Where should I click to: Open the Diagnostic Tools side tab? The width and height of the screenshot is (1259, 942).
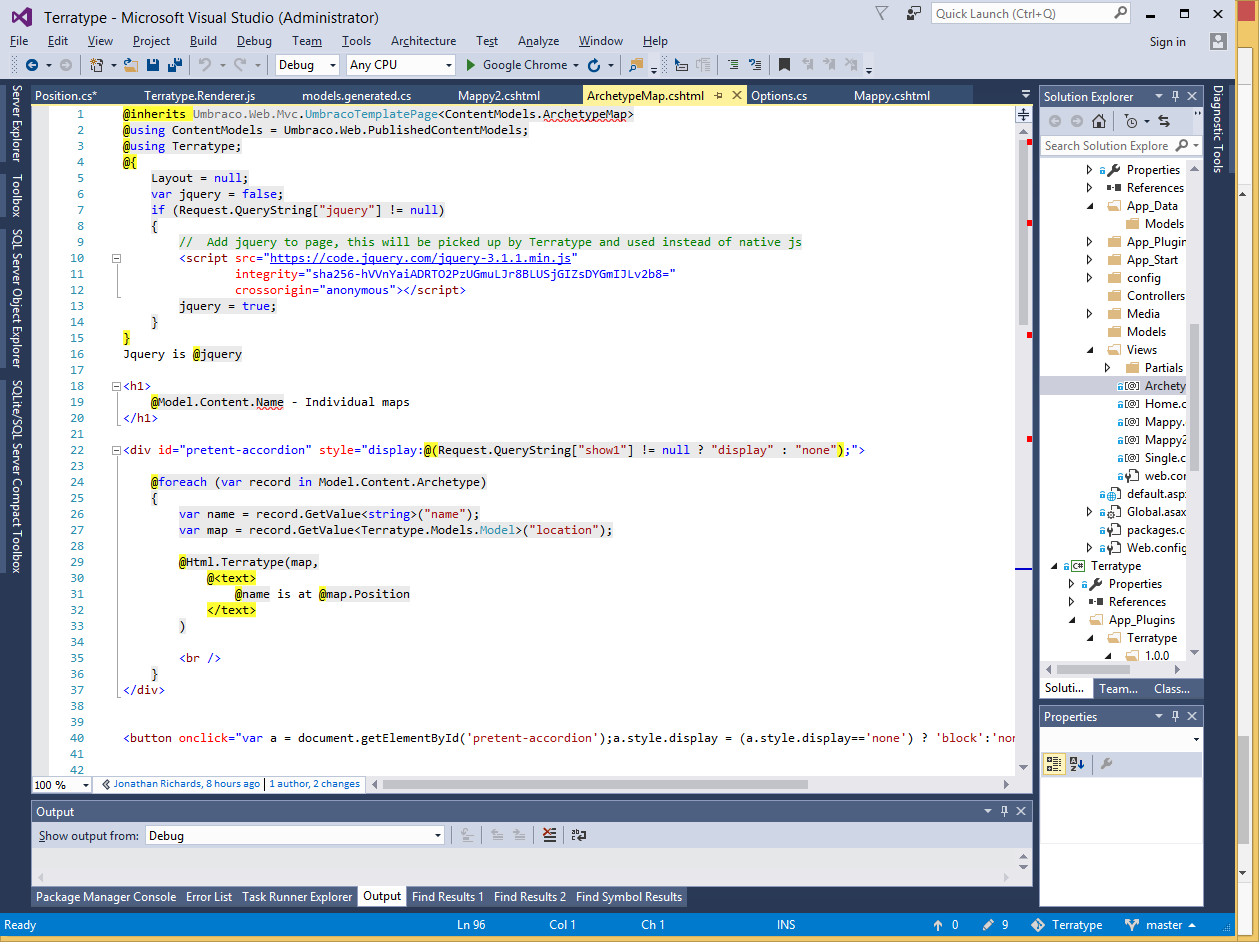click(1217, 129)
